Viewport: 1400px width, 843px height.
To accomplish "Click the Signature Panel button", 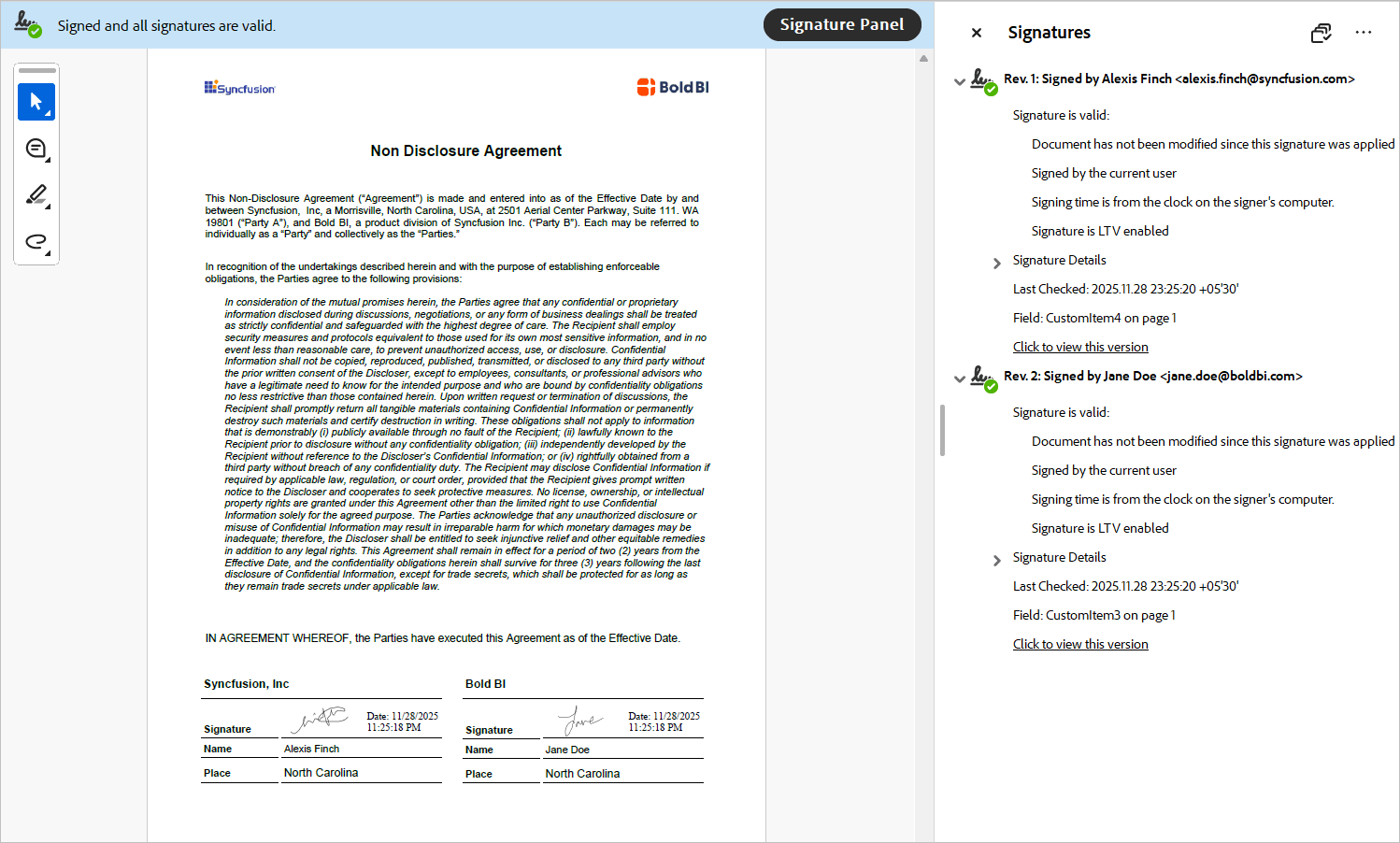I will [842, 24].
